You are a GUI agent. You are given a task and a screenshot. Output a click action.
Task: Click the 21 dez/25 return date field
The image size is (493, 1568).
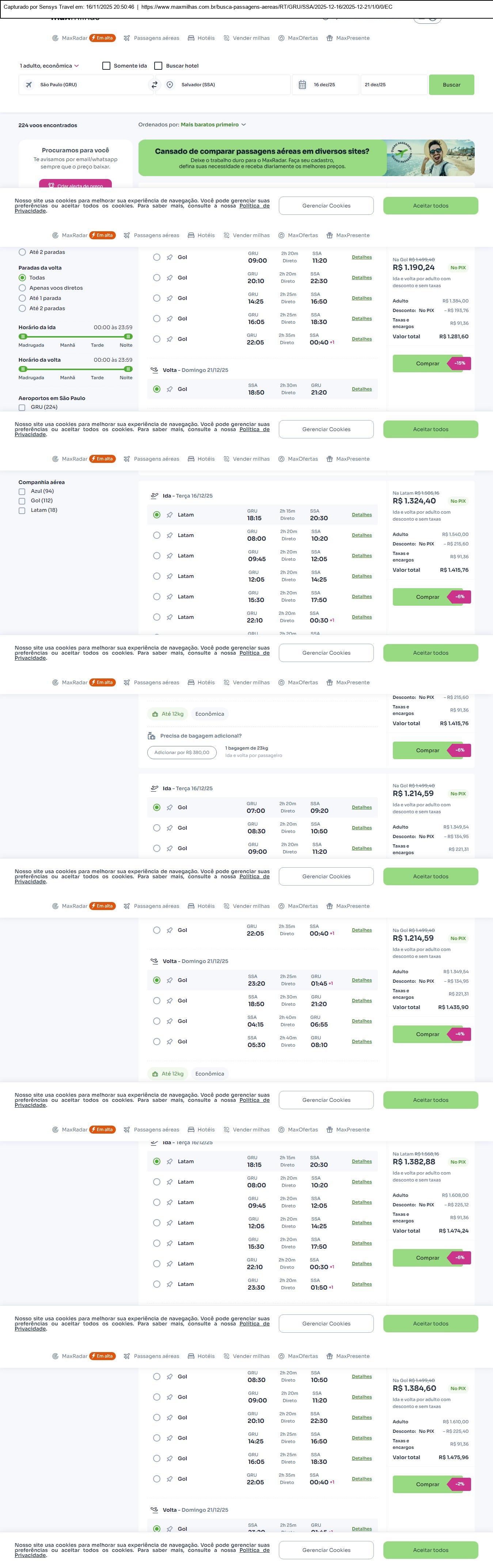pyautogui.click(x=393, y=85)
